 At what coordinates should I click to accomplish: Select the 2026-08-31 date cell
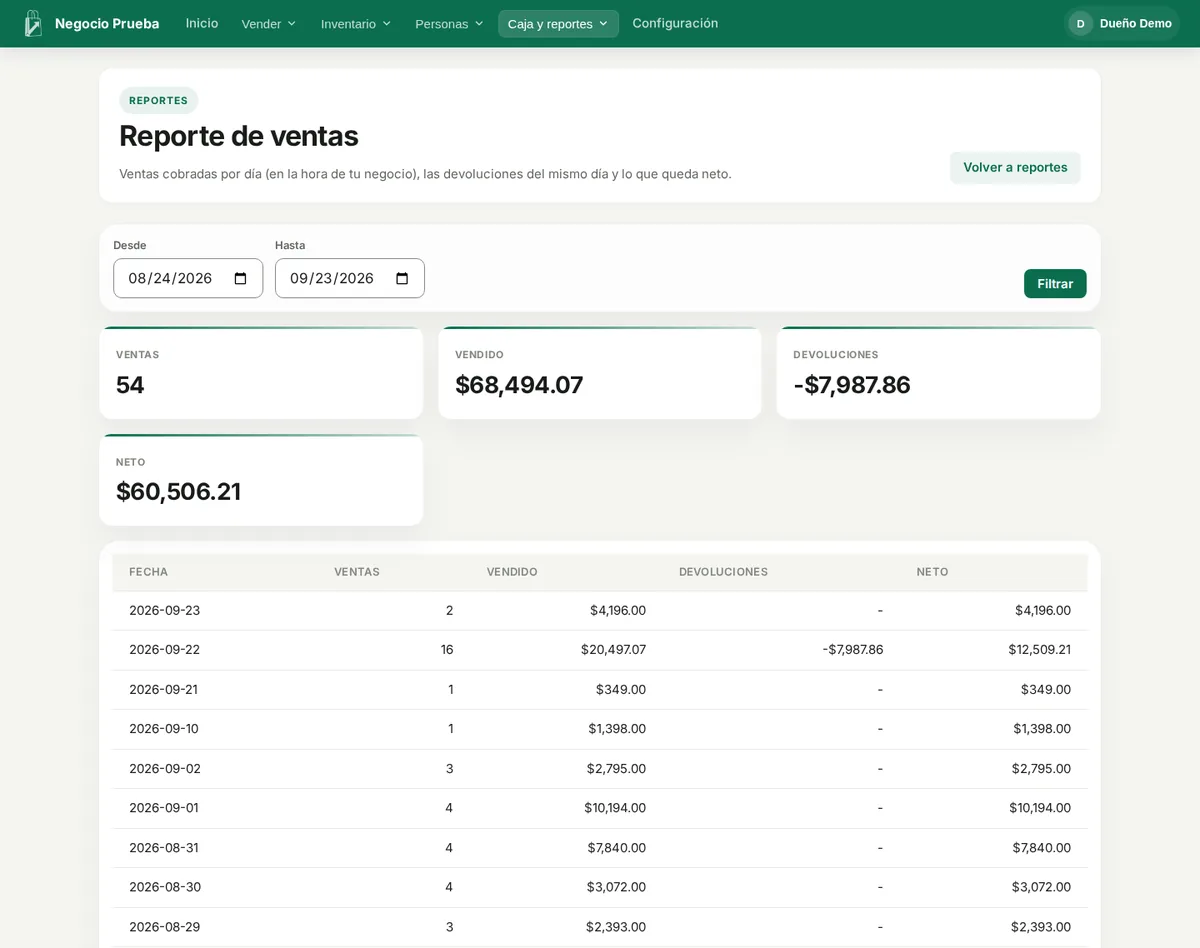[164, 847]
